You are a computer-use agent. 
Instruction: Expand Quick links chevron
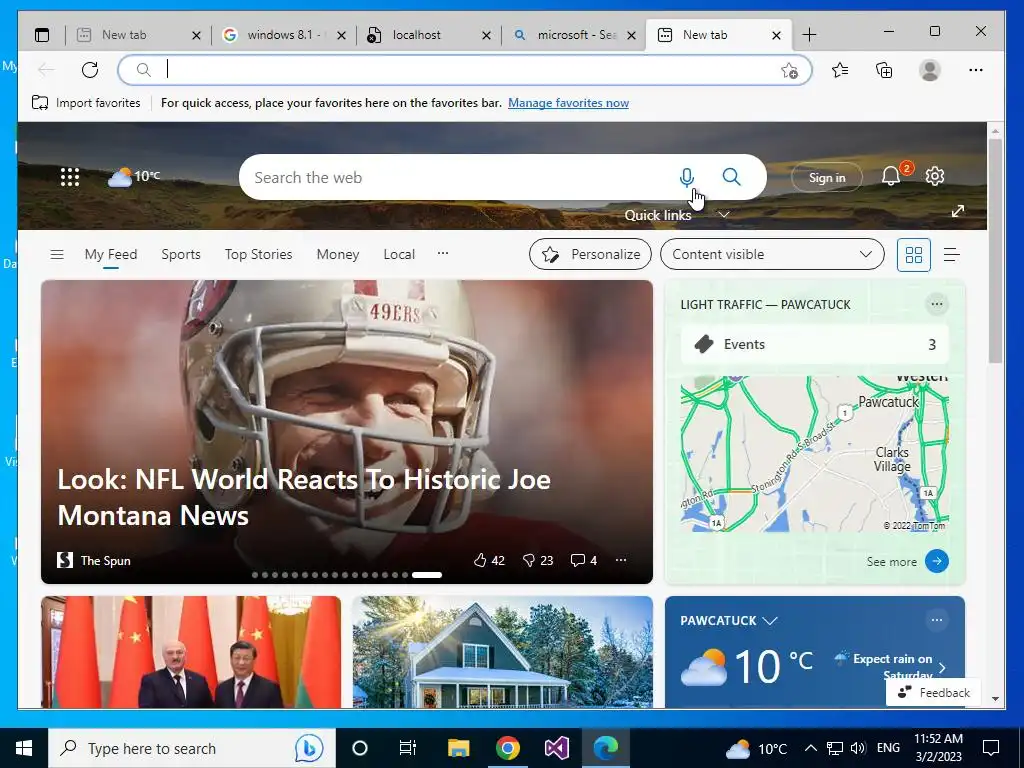click(724, 214)
